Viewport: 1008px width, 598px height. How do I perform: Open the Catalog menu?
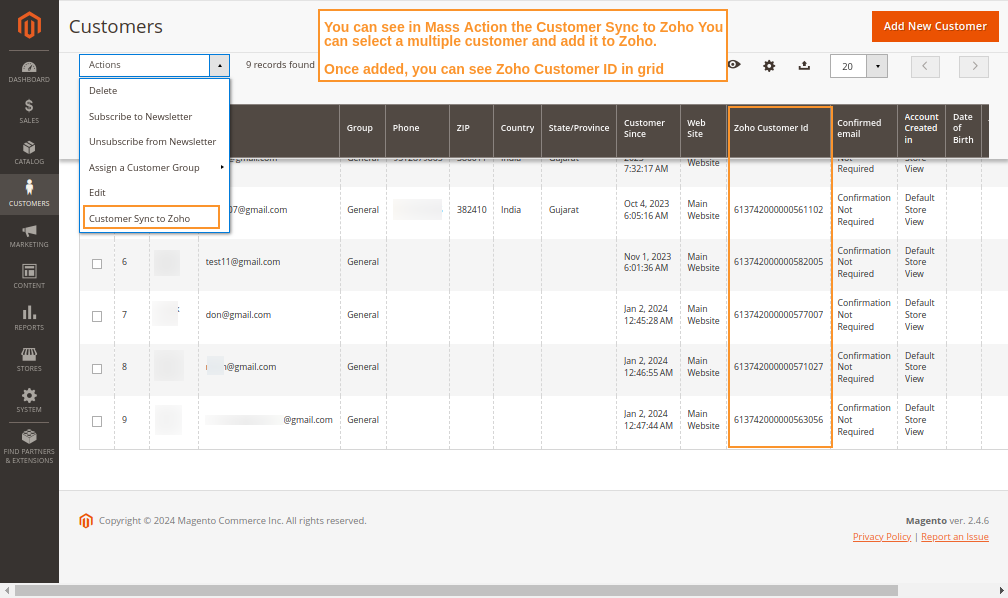pyautogui.click(x=29, y=148)
